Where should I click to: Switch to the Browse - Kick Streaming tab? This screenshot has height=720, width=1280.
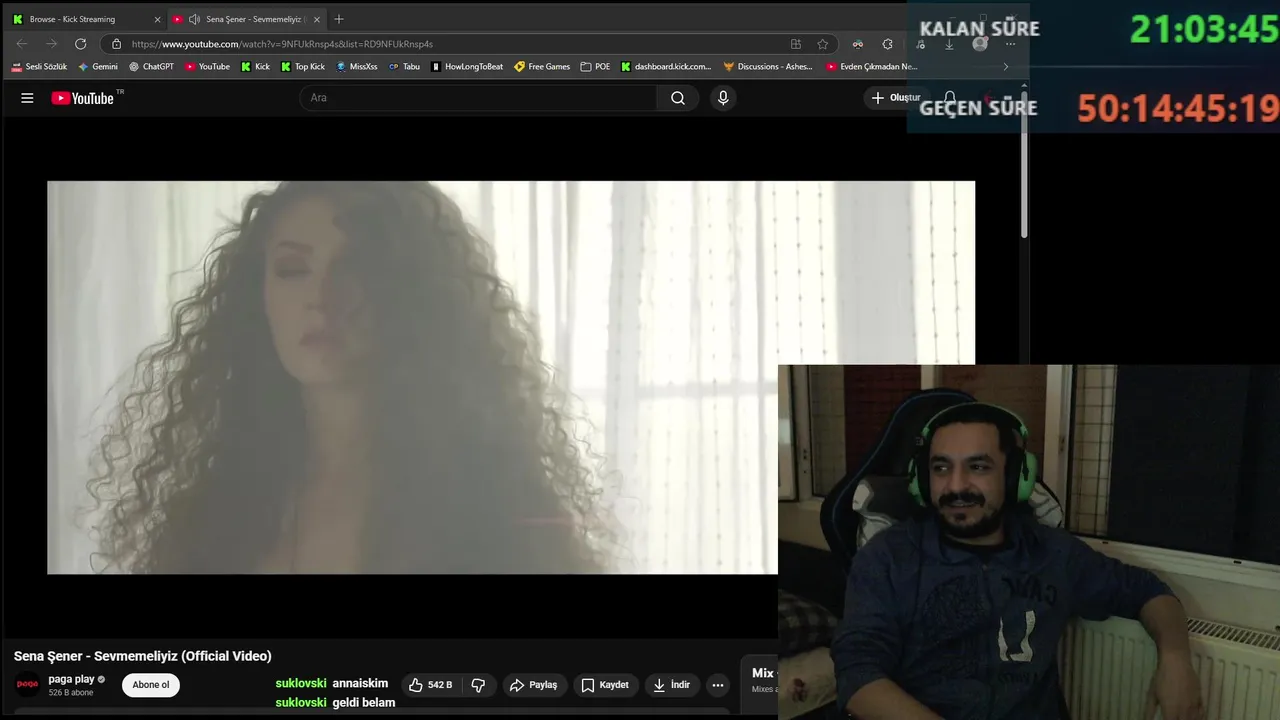[x=86, y=19]
